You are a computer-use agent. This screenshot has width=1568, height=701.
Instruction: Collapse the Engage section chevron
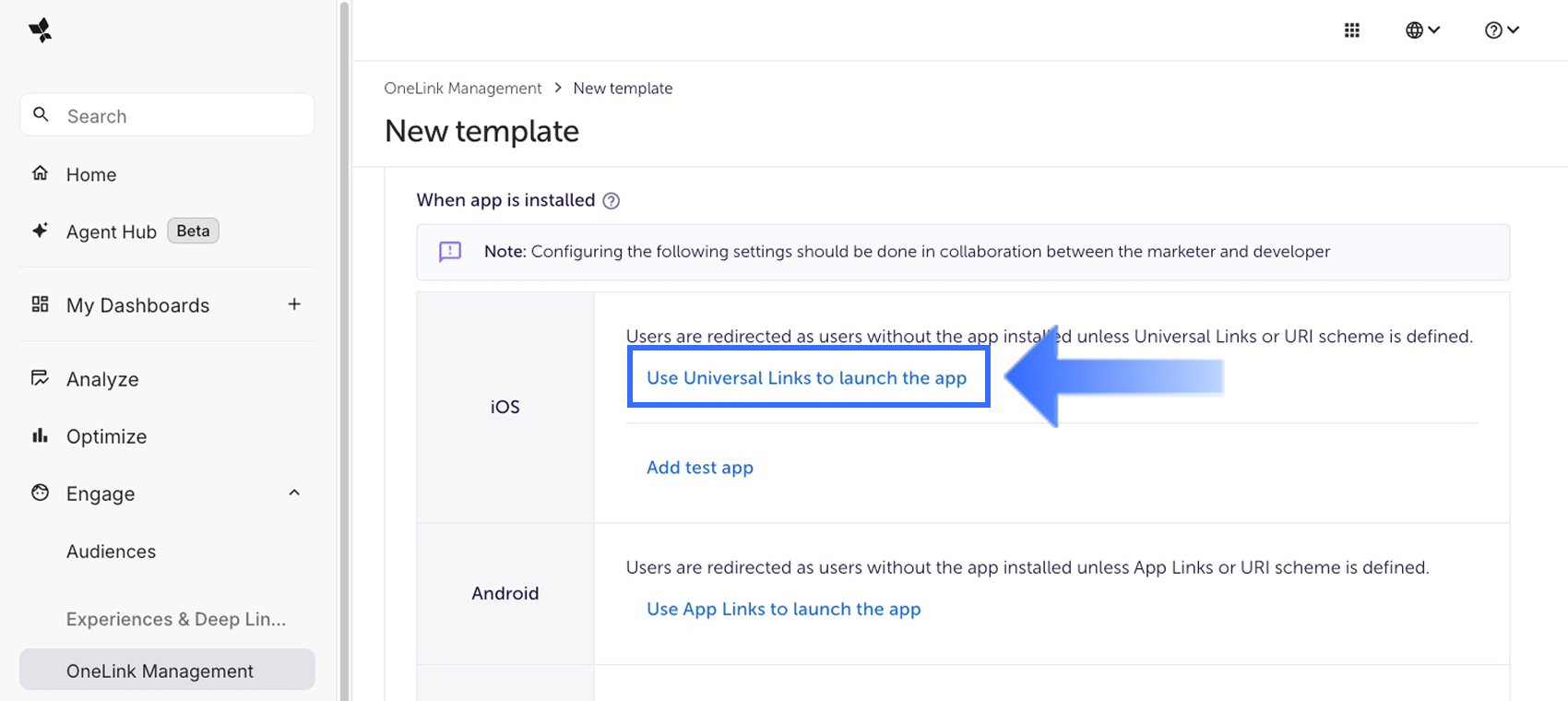(294, 493)
